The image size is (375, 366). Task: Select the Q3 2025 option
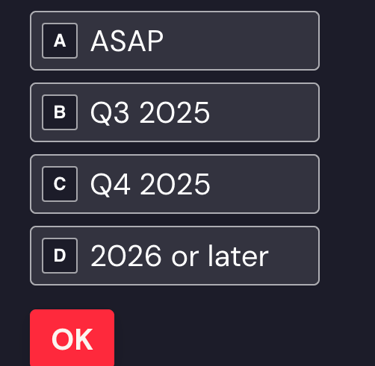coord(175,112)
